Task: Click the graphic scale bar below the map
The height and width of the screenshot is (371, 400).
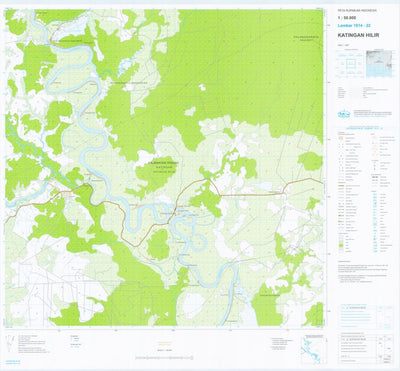Action: coord(165,358)
